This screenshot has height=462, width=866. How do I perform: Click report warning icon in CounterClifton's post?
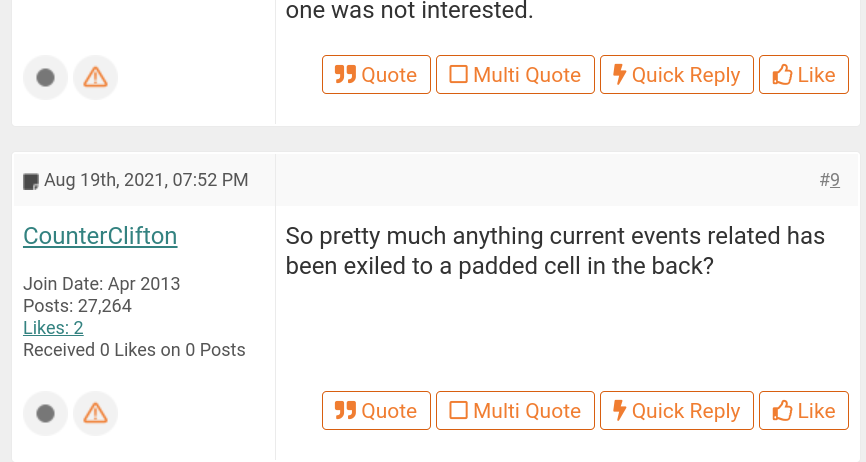(95, 413)
